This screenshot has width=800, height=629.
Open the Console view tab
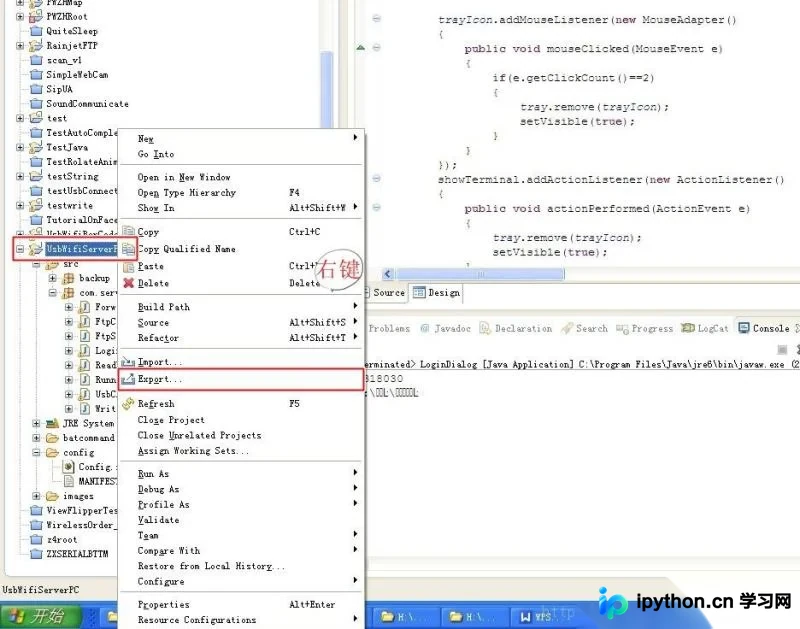[x=764, y=329]
